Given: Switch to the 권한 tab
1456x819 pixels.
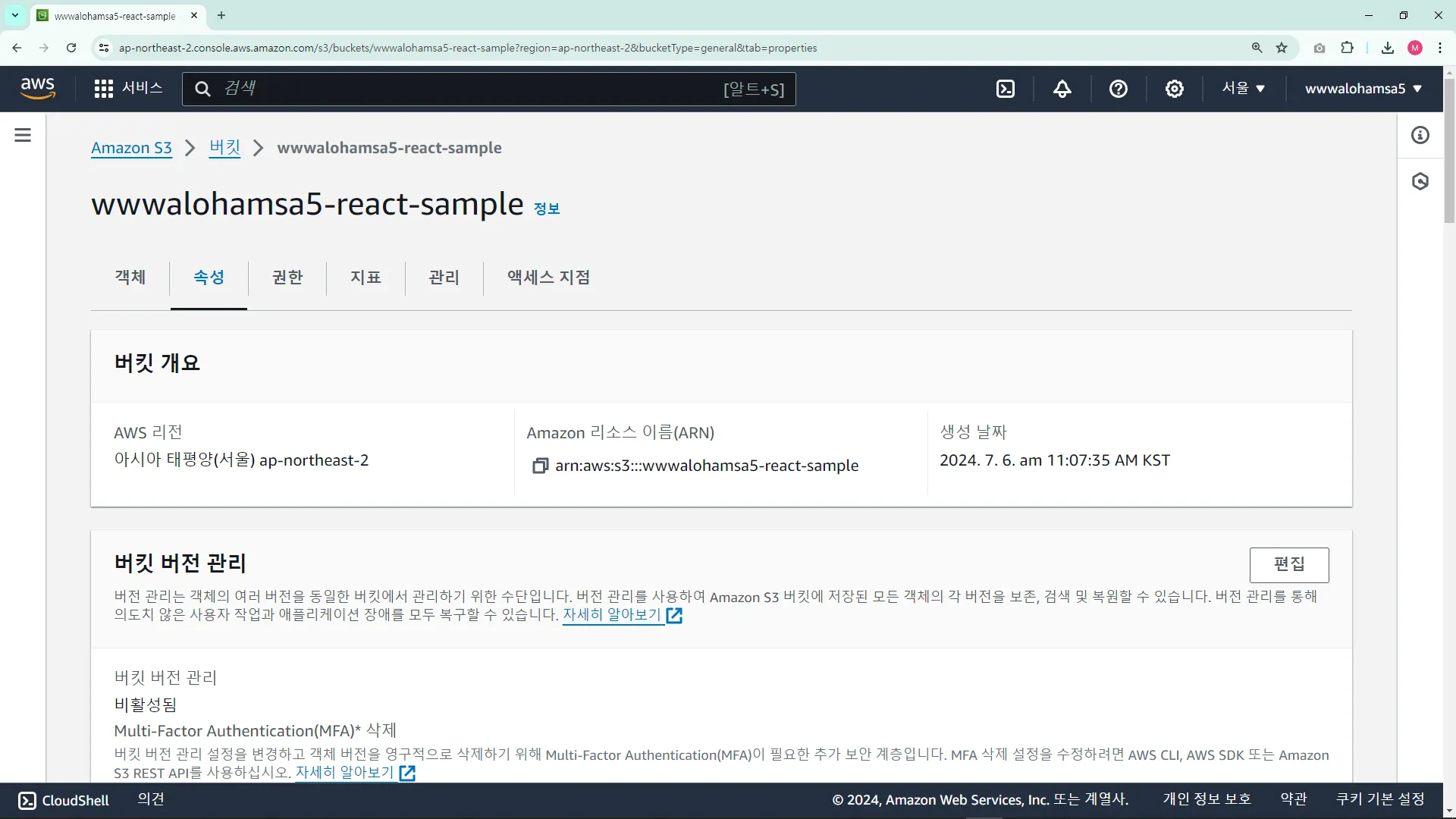Looking at the screenshot, I should pyautogui.click(x=287, y=278).
